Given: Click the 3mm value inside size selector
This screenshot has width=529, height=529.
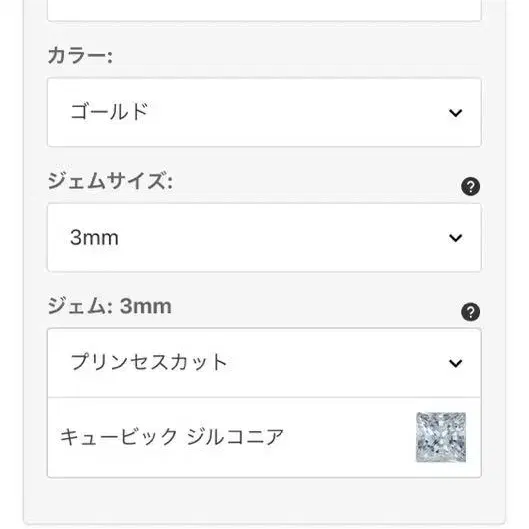Looking at the screenshot, I should coord(94,238).
